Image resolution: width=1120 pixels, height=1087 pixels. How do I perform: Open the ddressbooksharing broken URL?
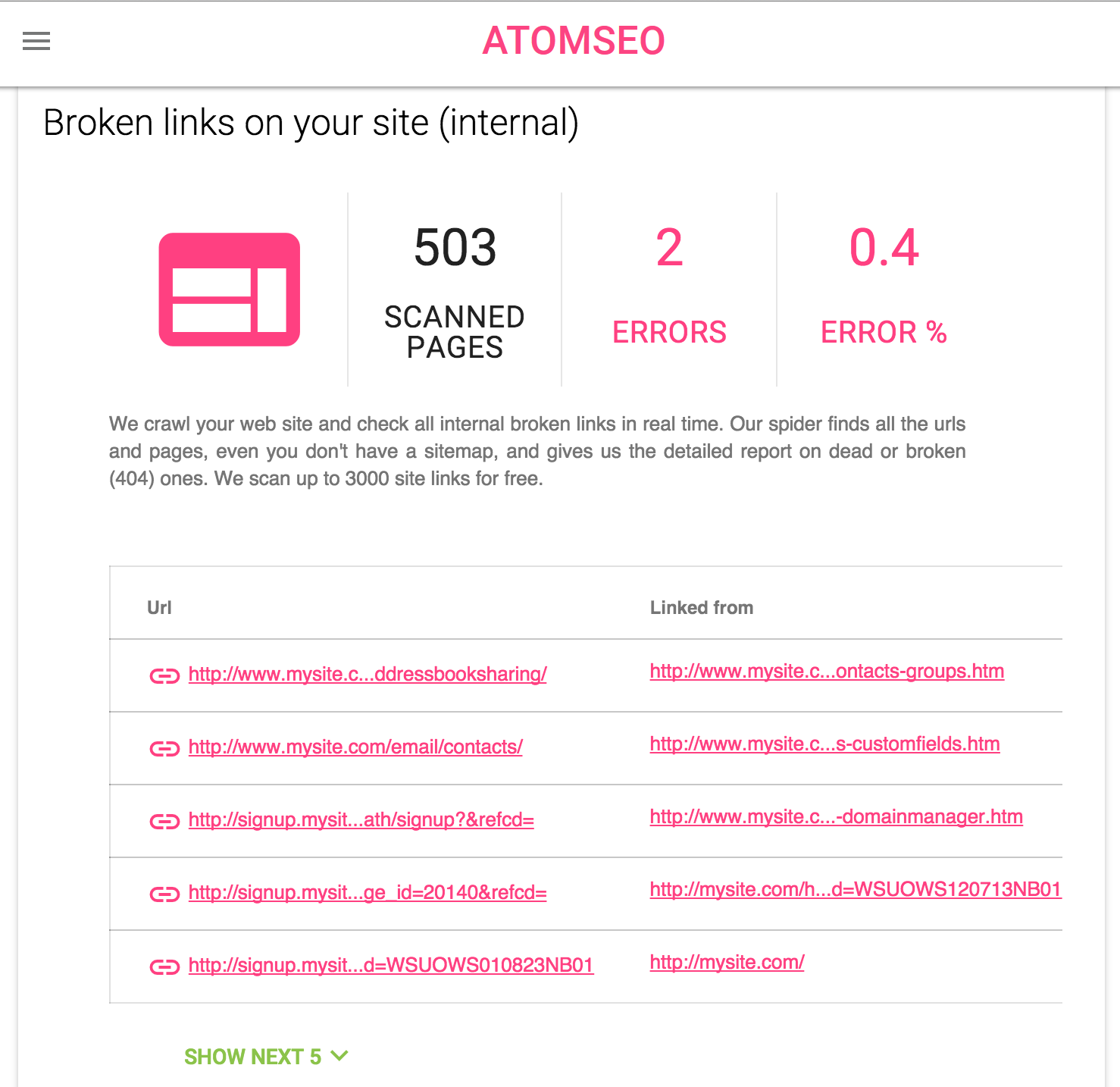point(367,673)
